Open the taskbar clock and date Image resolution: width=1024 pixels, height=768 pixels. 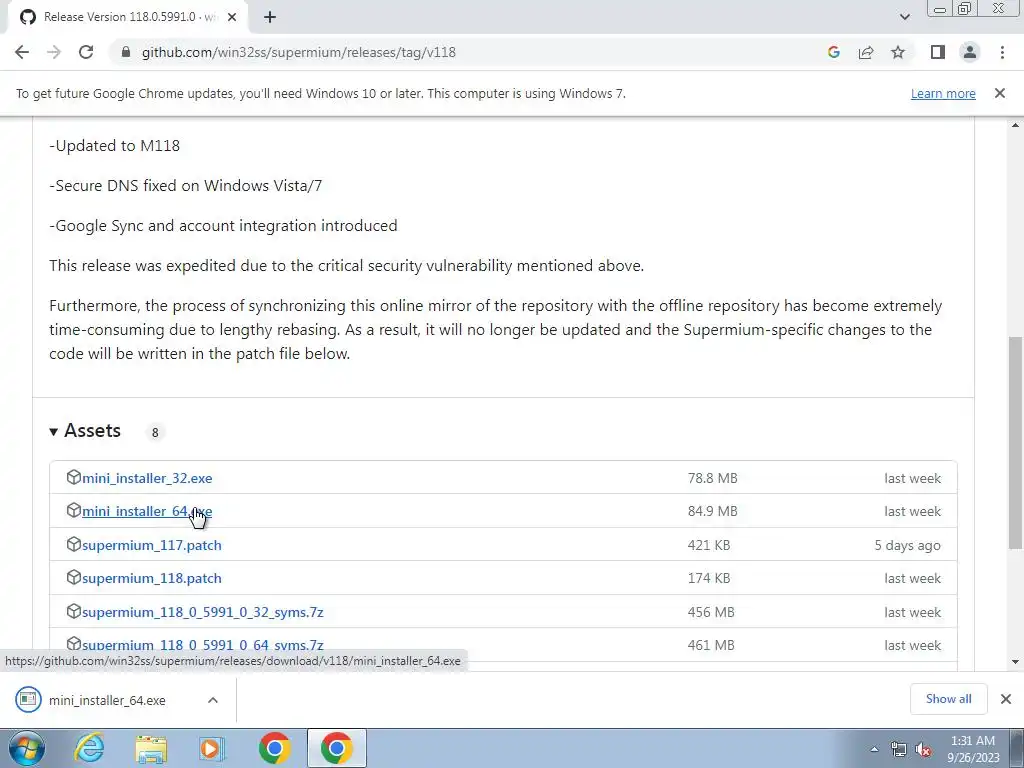[x=973, y=749]
